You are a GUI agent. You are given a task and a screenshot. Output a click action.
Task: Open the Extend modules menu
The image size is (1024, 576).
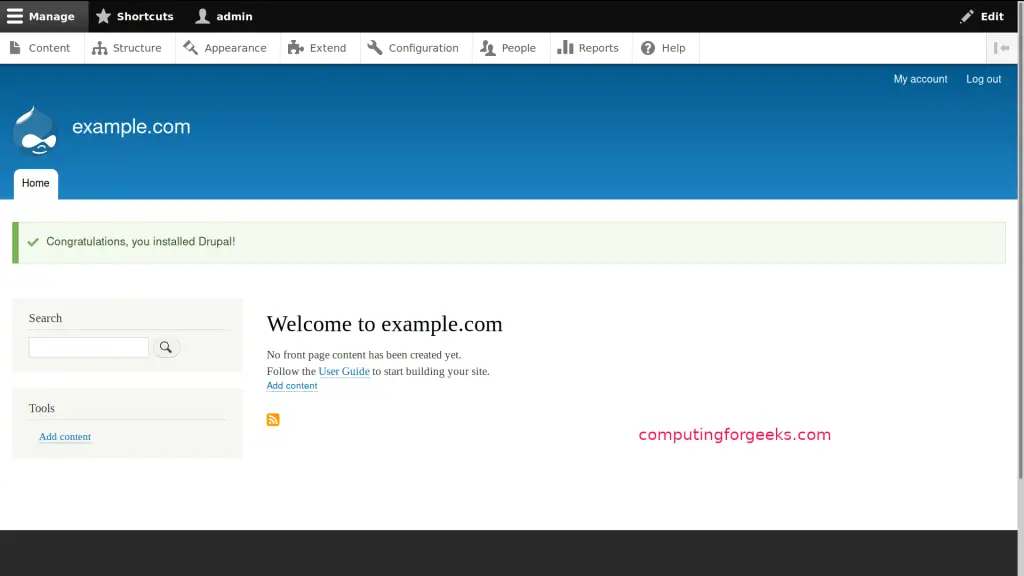click(x=318, y=48)
